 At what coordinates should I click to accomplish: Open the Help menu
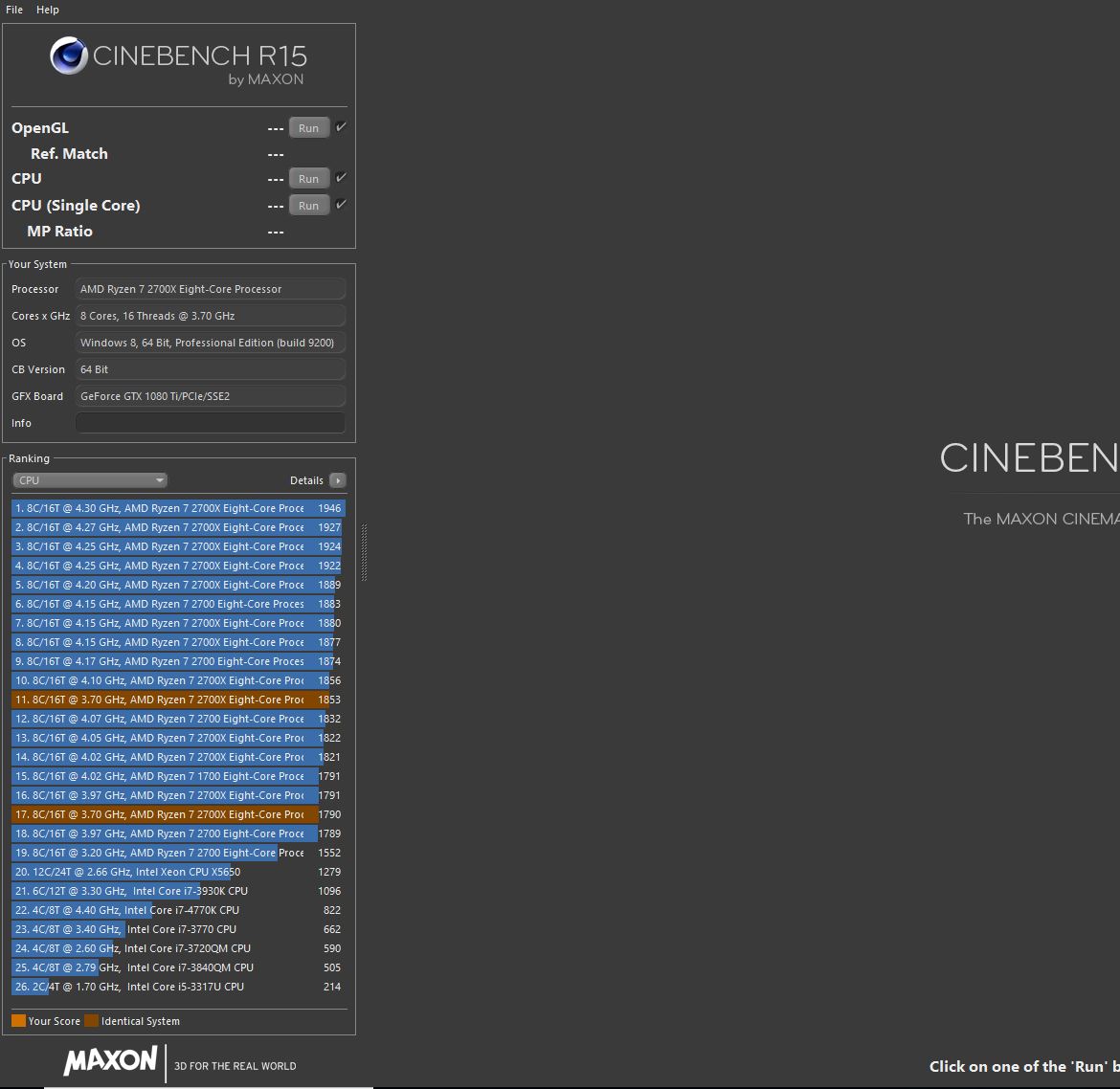pyautogui.click(x=47, y=10)
